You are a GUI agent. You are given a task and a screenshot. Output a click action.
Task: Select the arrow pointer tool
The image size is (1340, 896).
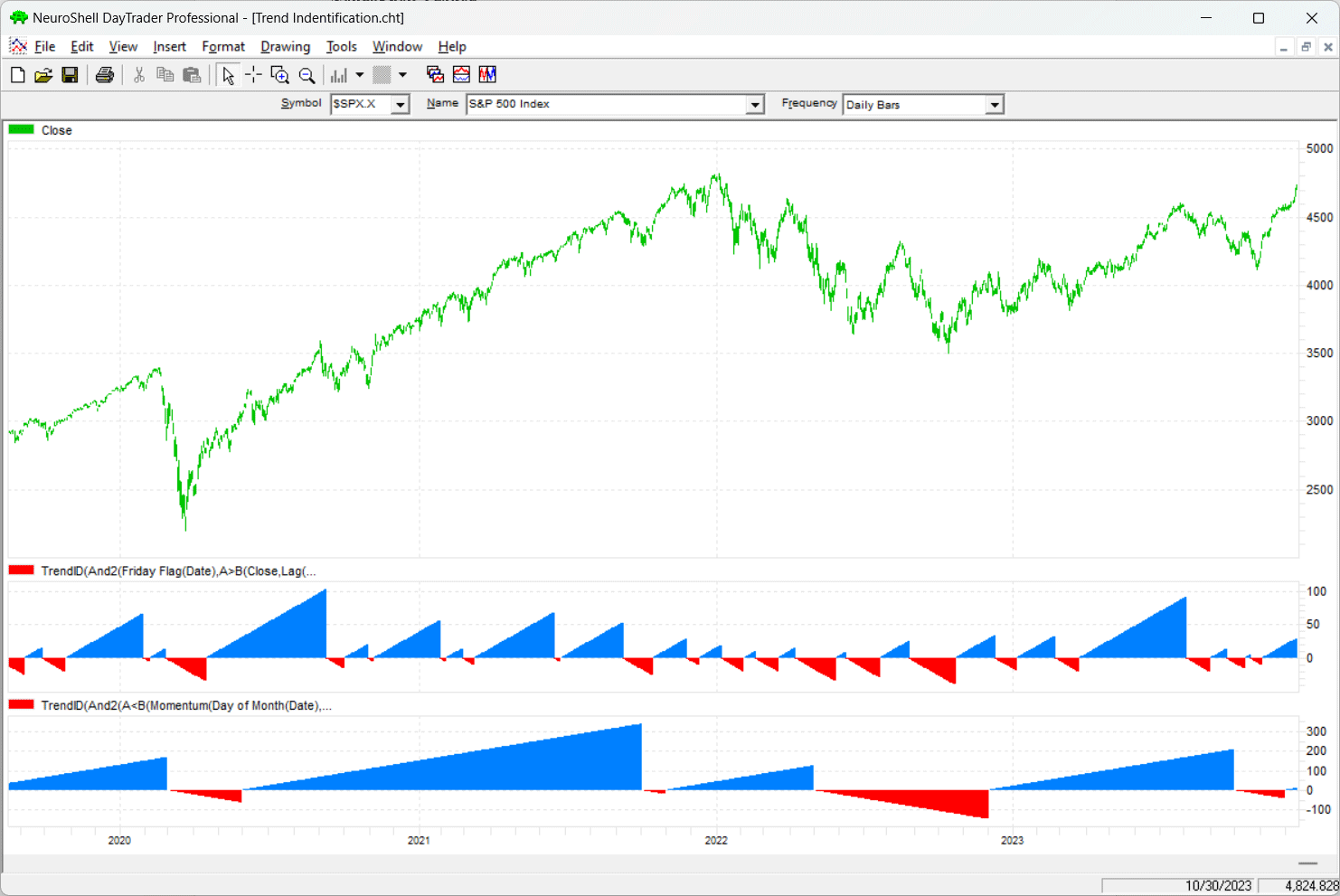[228, 75]
